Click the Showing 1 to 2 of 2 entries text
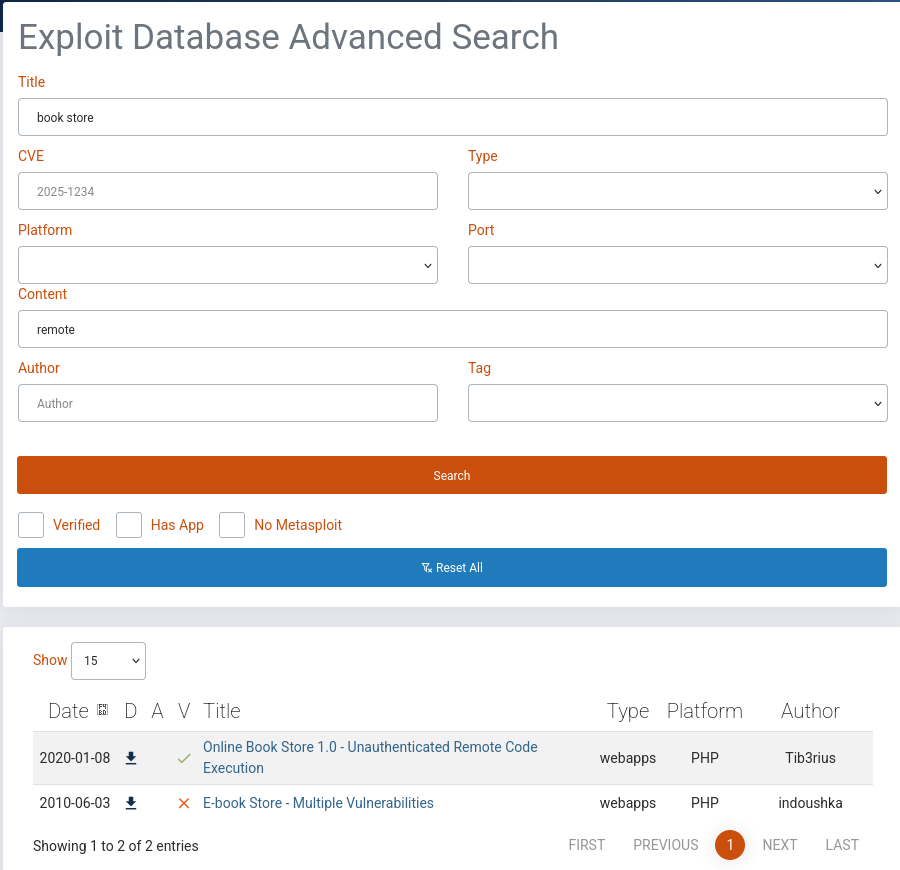The height and width of the screenshot is (870, 900). [115, 846]
